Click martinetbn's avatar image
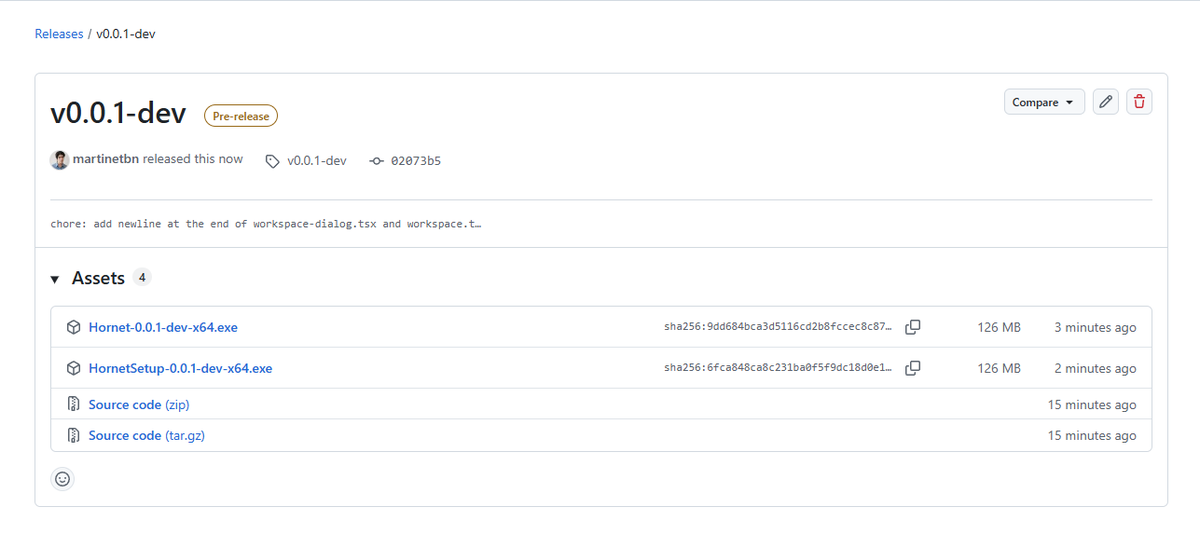This screenshot has height=548, width=1200. click(60, 160)
